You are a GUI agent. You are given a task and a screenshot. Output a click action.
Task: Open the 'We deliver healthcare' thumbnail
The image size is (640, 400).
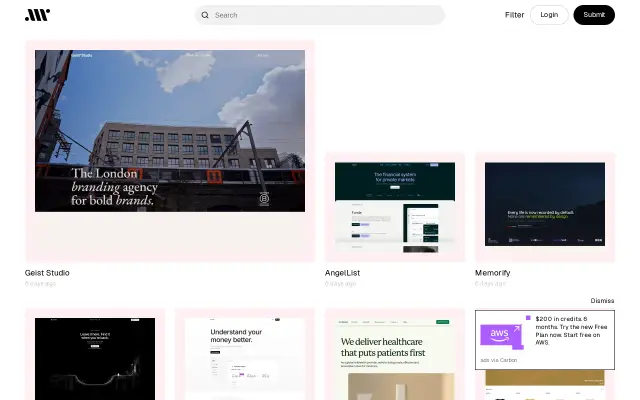(x=395, y=354)
